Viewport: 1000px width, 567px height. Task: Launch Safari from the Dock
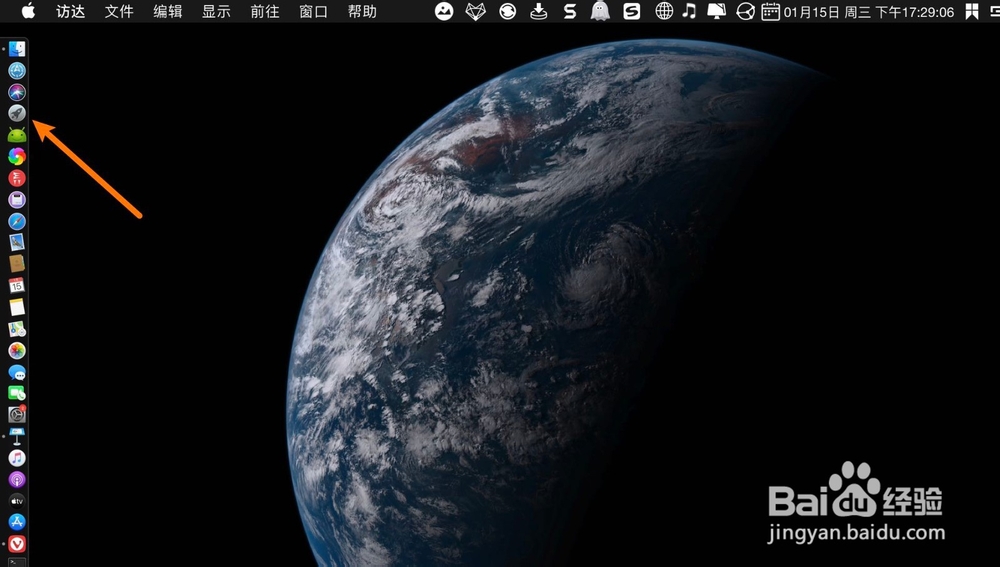tap(17, 221)
